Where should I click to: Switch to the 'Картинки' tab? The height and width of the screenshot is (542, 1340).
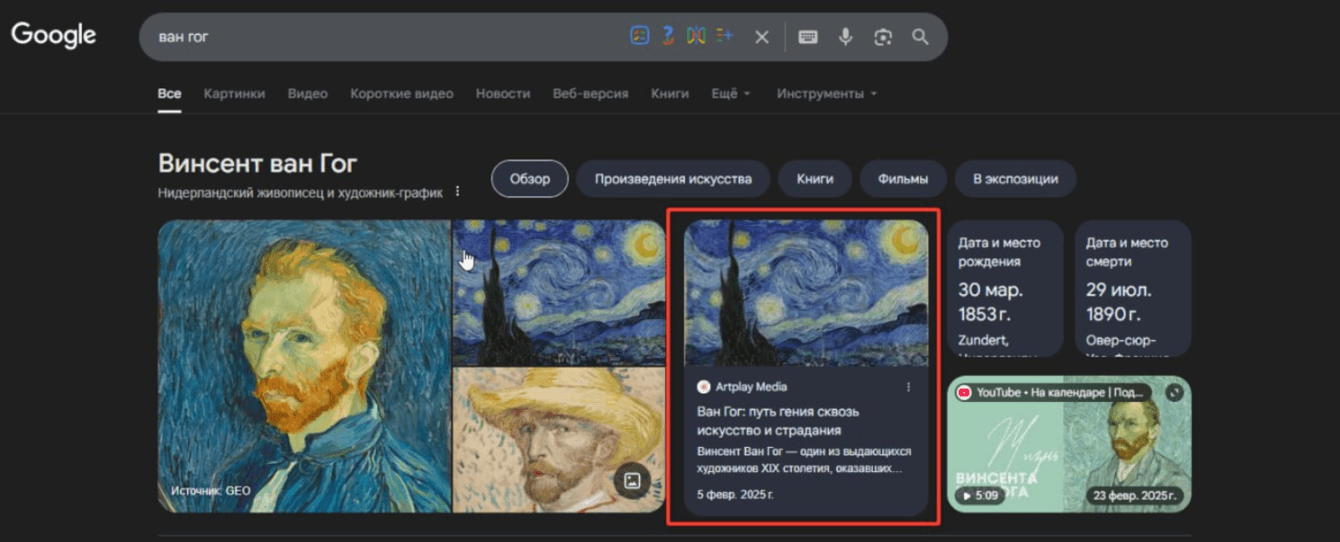[x=234, y=94]
